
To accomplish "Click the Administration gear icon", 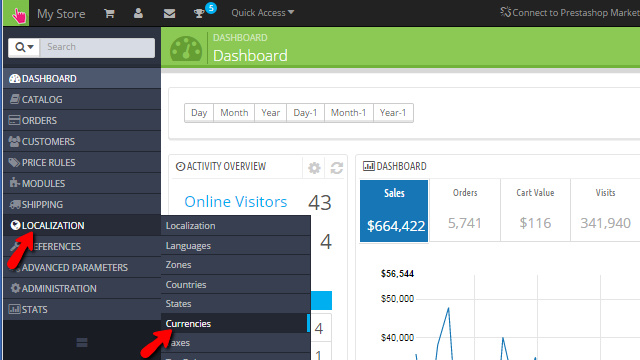I will click(15, 288).
